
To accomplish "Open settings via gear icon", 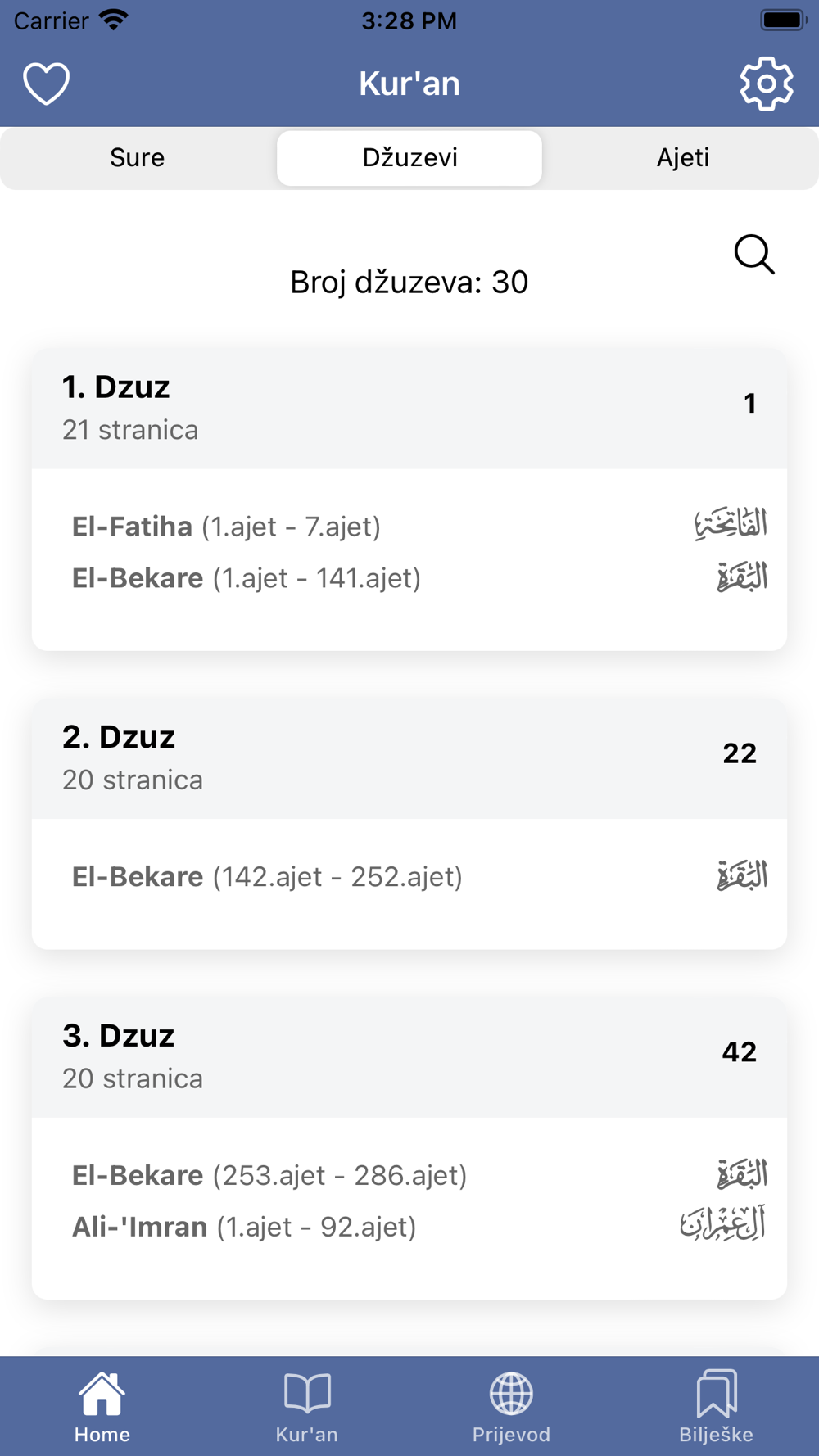I will point(767,84).
